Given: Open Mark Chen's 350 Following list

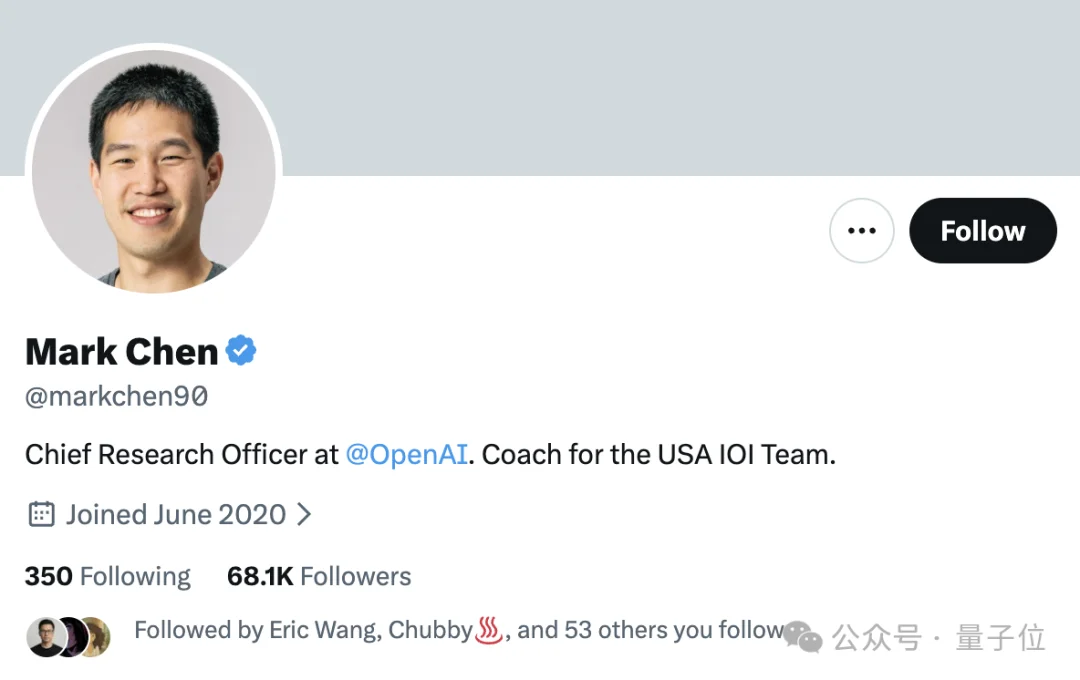Looking at the screenshot, I should tap(107, 576).
